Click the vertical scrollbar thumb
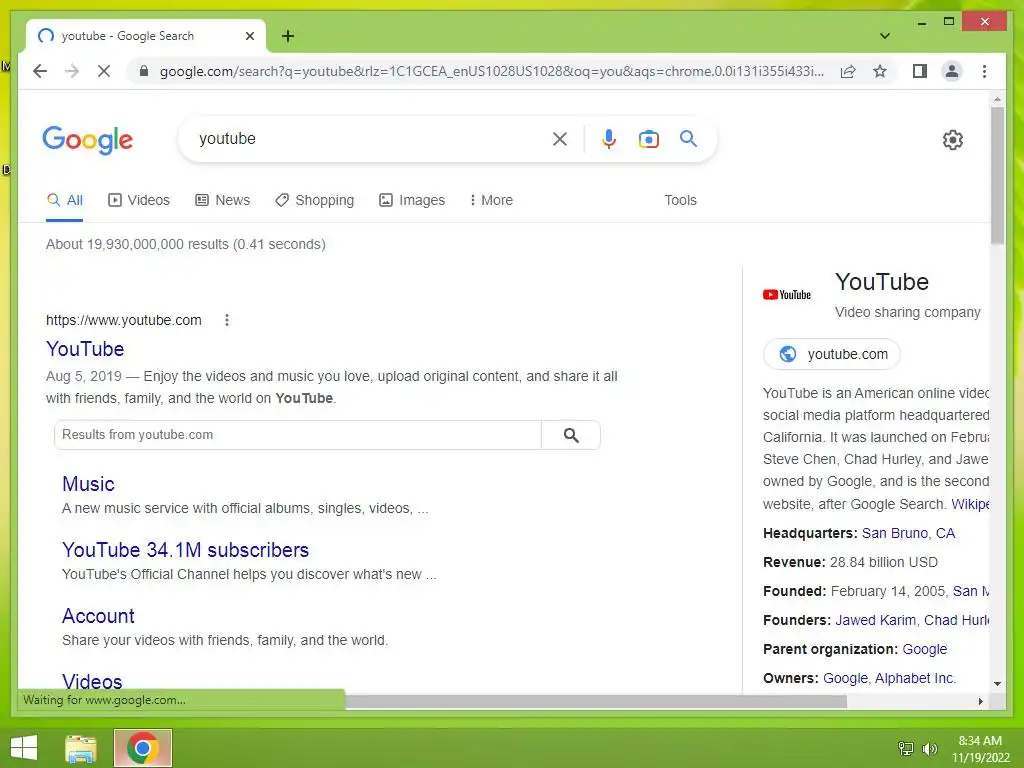Screen dimensions: 1024x768 [x=997, y=175]
